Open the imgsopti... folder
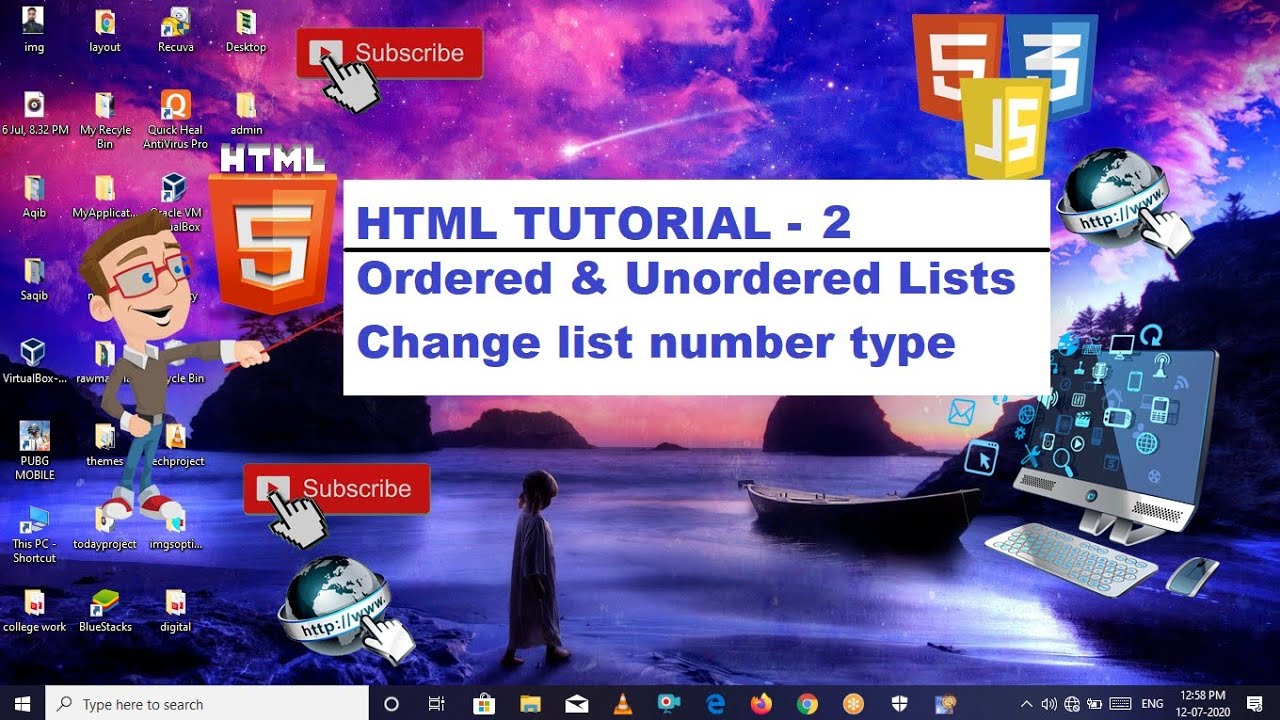 pos(176,527)
